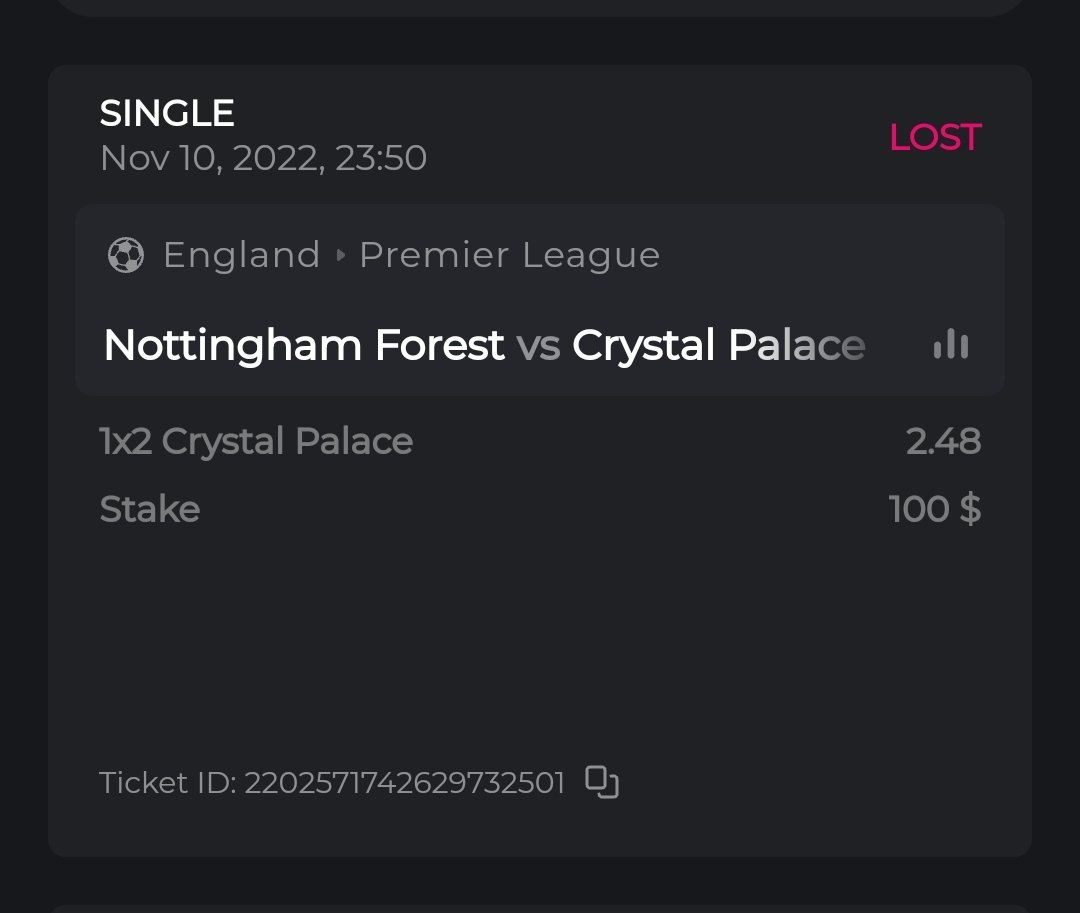The height and width of the screenshot is (913, 1080).
Task: Select the Ticket ID number text
Action: (404, 782)
